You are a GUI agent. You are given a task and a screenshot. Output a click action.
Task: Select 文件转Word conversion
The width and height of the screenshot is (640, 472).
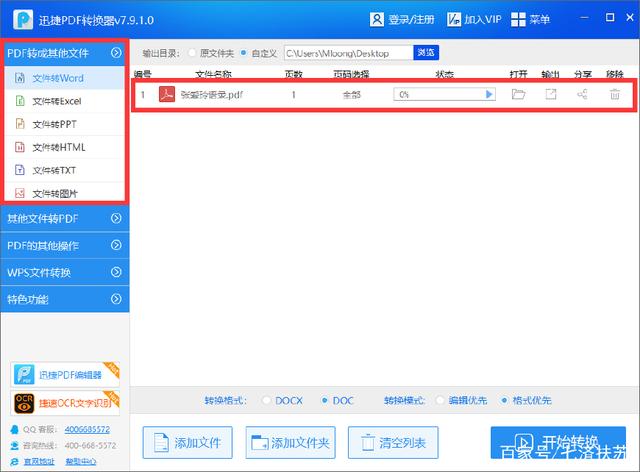[64, 78]
